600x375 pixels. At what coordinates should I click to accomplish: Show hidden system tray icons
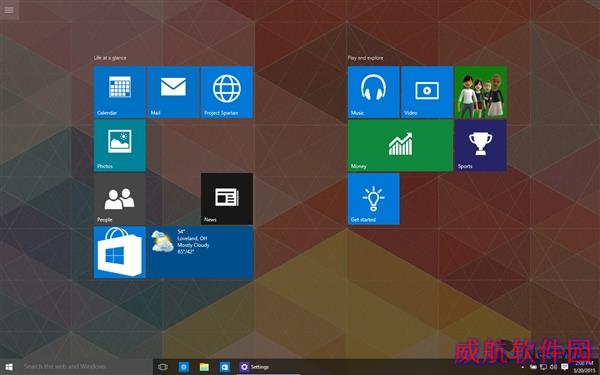523,367
